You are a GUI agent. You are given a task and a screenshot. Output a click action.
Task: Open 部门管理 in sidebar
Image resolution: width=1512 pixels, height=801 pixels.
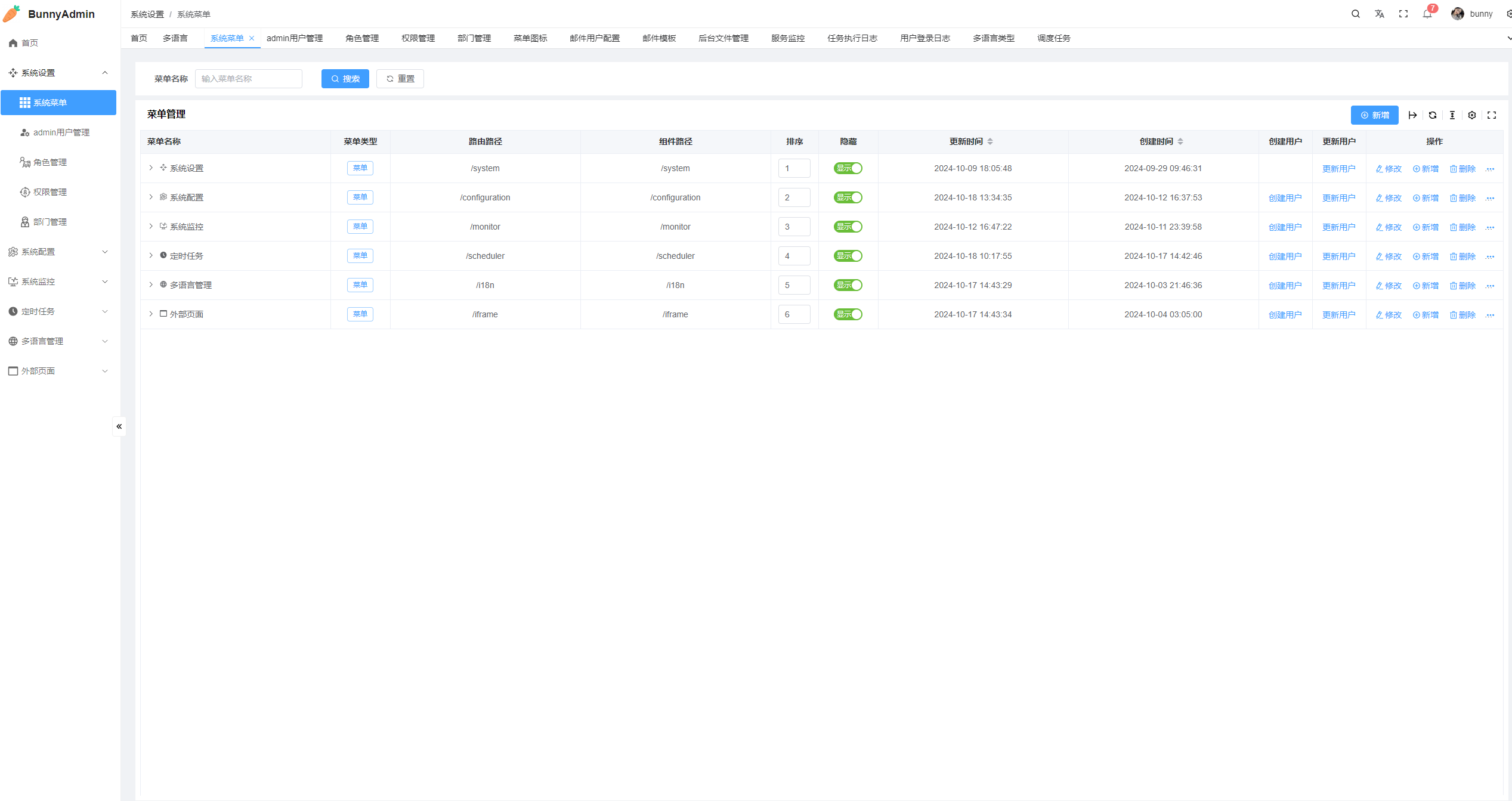click(60, 222)
